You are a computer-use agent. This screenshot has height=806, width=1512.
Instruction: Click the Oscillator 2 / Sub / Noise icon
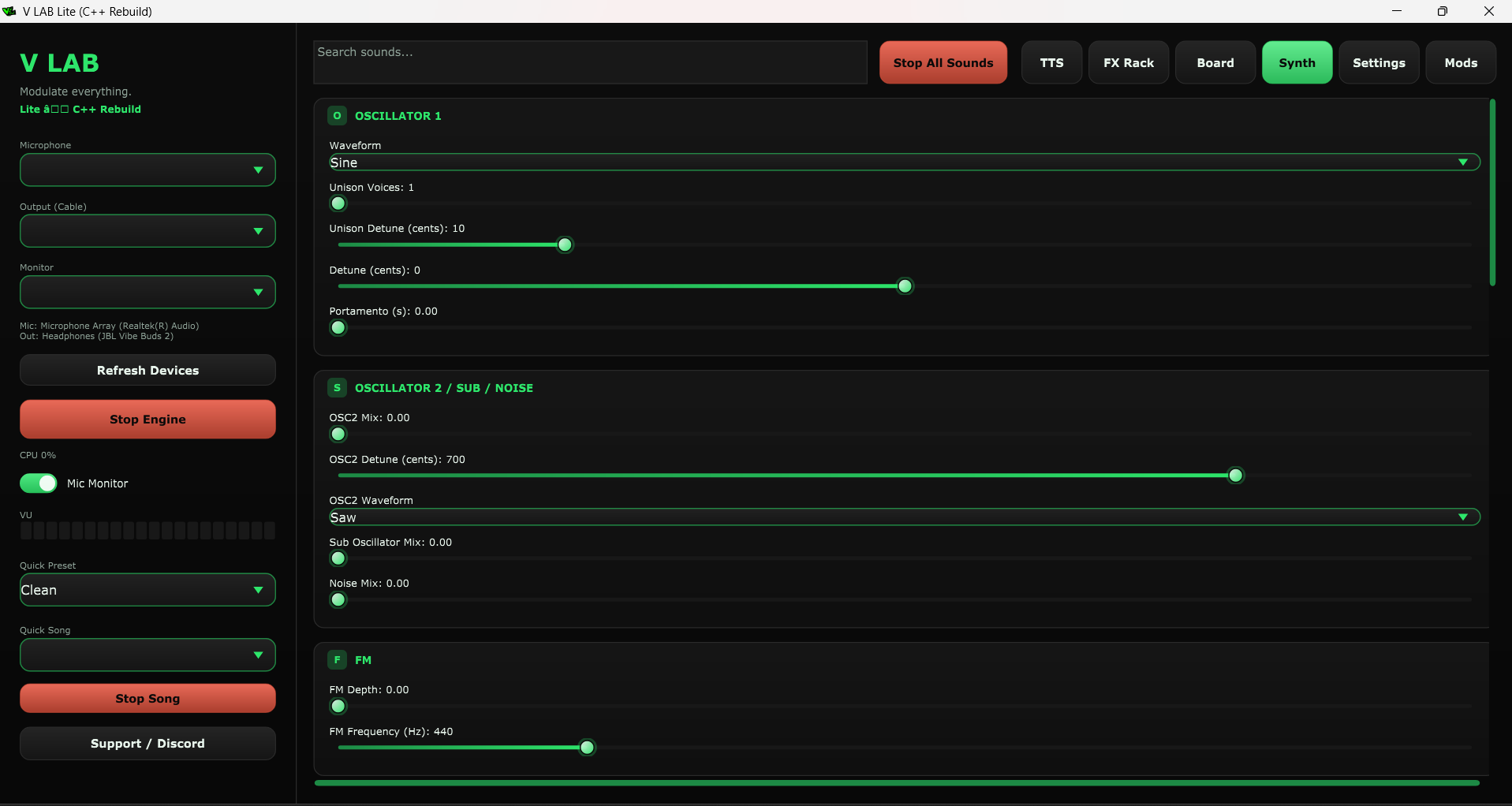(337, 388)
